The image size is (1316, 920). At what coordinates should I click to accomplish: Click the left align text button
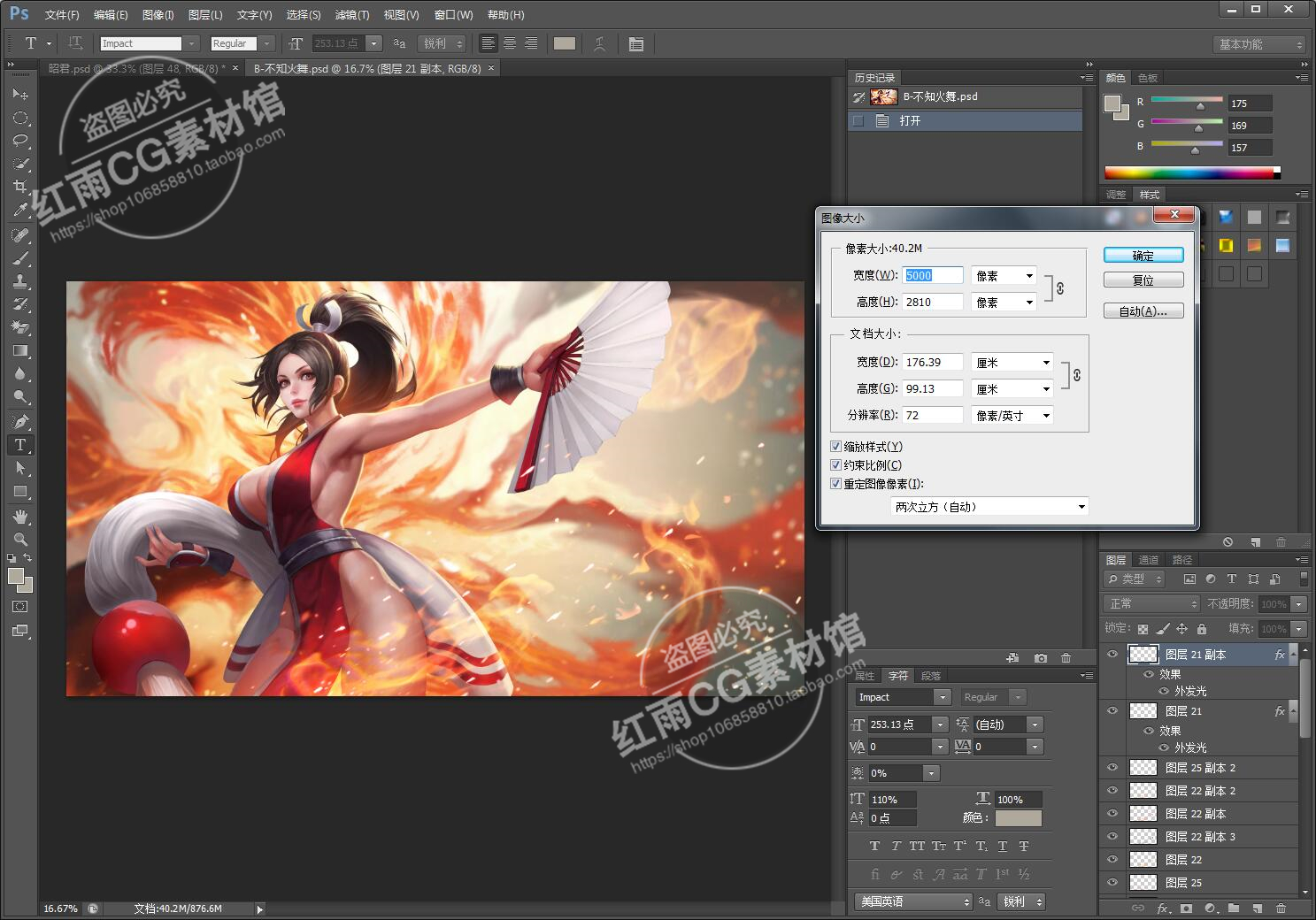pos(488,43)
